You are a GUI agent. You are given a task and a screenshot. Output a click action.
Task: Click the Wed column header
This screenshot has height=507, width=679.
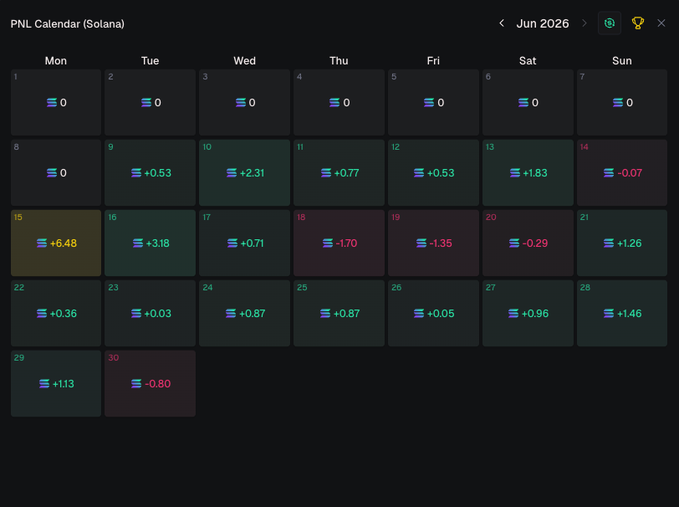click(x=244, y=61)
